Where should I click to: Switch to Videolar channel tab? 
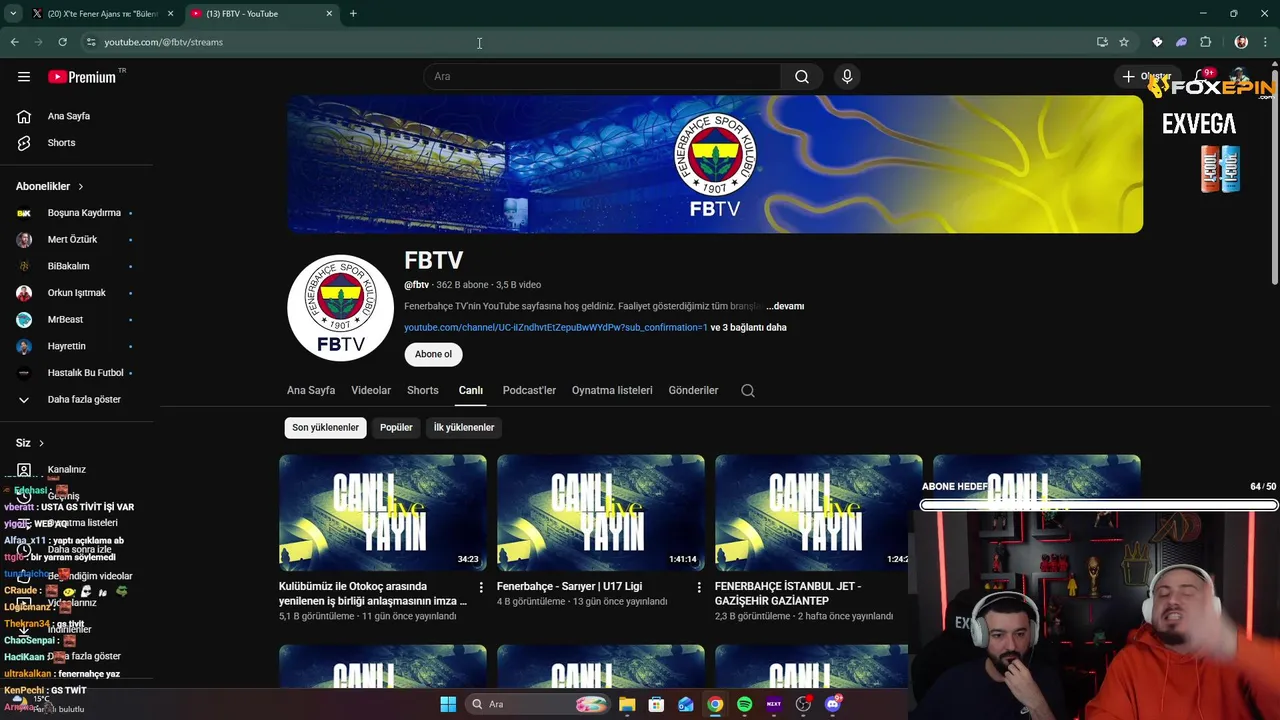371,391
